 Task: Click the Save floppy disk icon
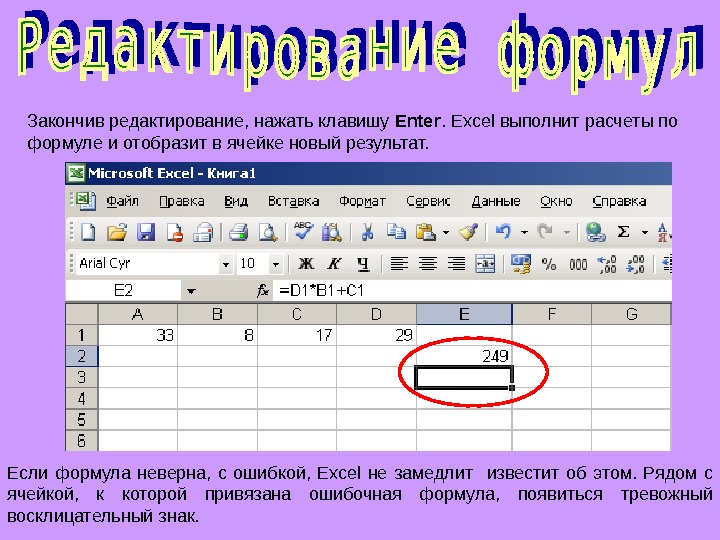(146, 232)
